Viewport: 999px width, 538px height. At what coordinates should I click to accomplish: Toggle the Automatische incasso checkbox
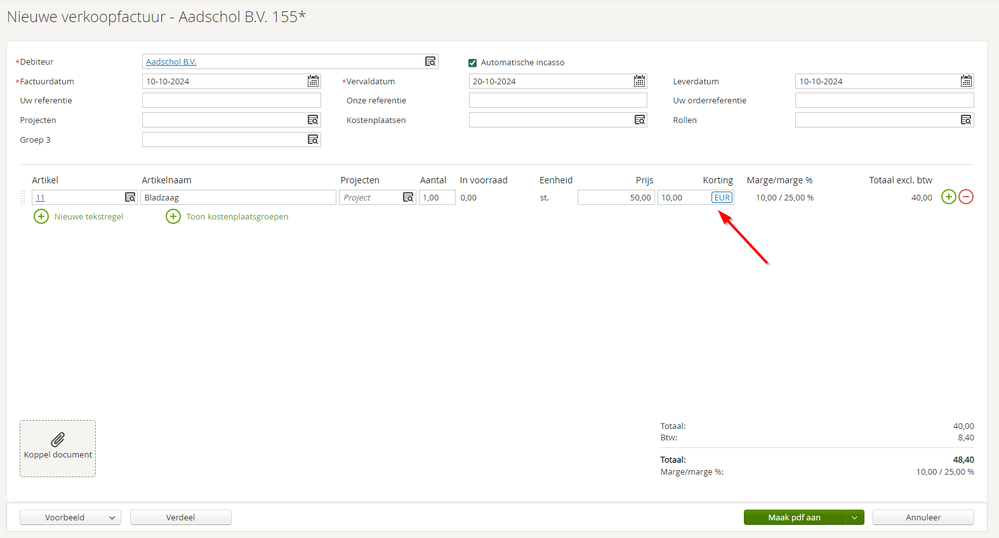472,62
